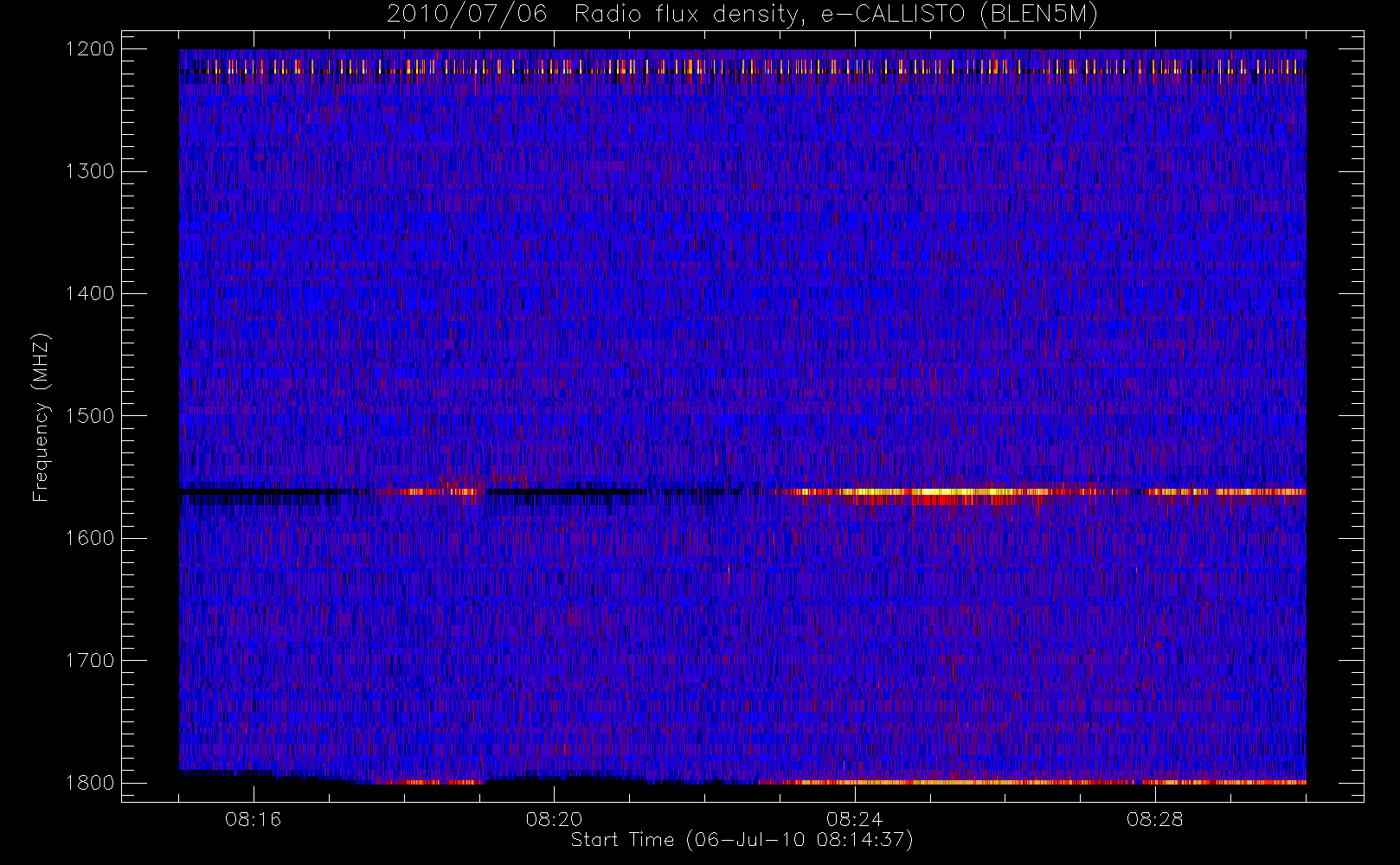Screen dimensions: 1400x865
Task: Click the 1600 frequency tick label
Action: coord(90,538)
